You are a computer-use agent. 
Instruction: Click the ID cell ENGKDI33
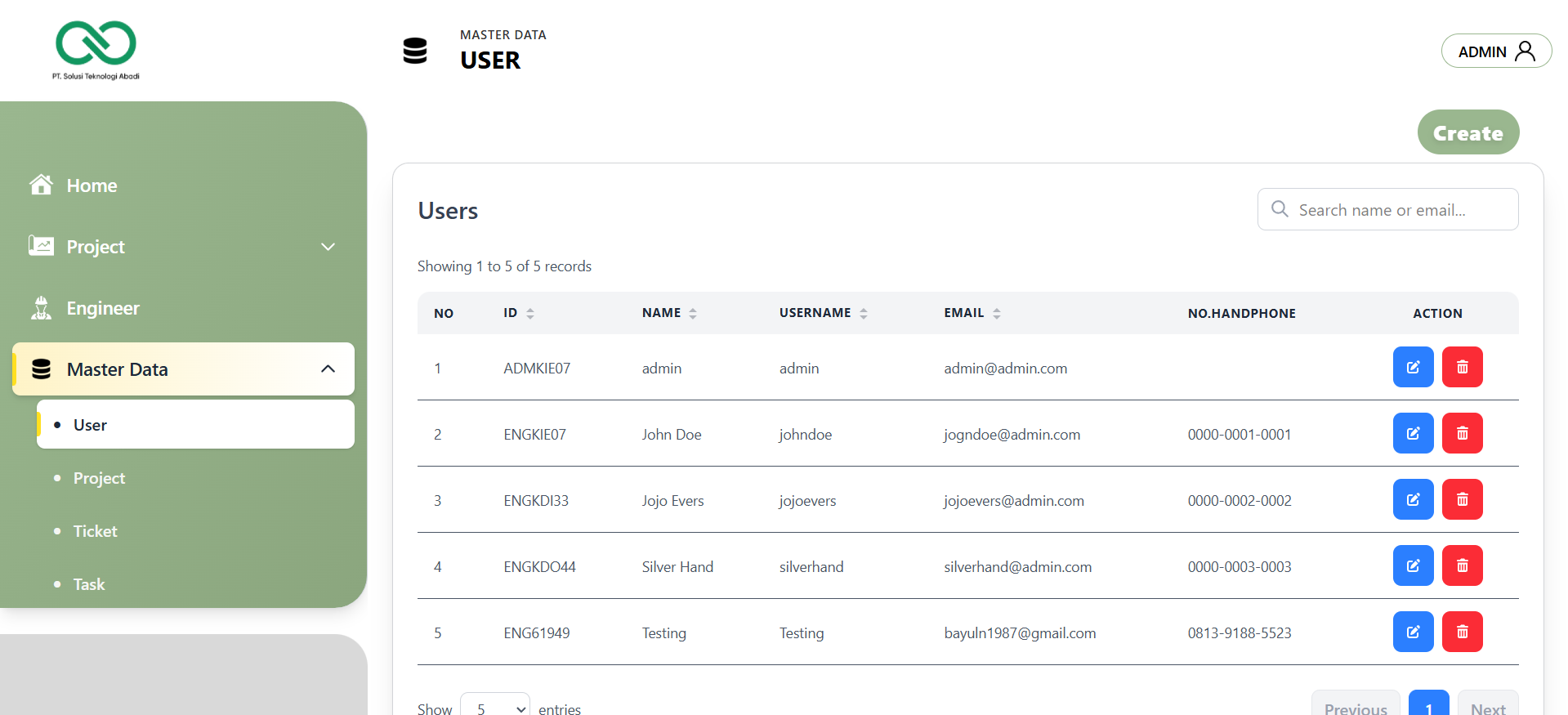click(536, 501)
